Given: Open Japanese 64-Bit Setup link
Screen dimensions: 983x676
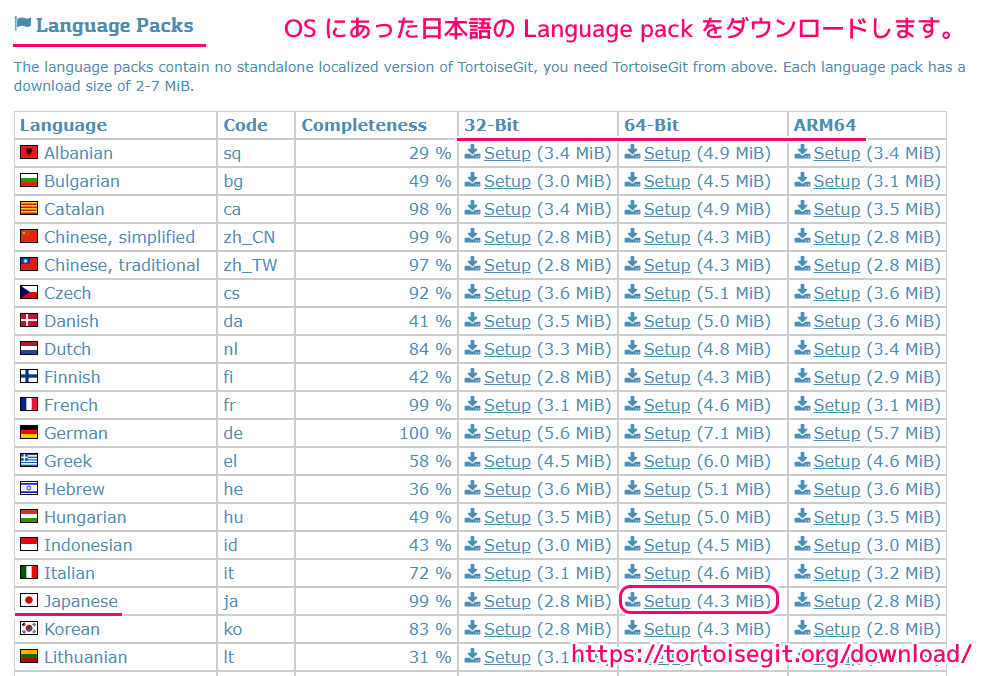Looking at the screenshot, I should click(x=667, y=601).
